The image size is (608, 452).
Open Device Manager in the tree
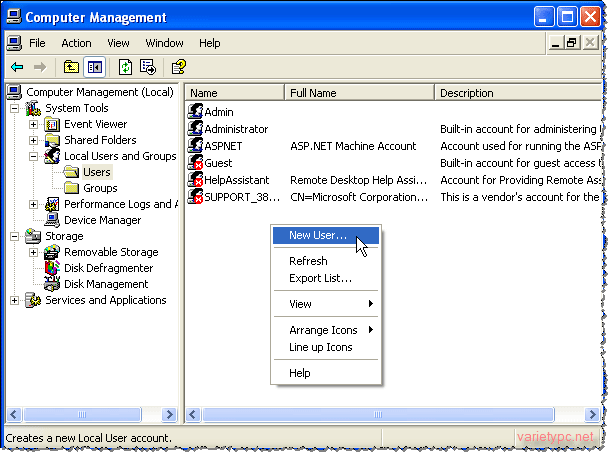(x=102, y=220)
